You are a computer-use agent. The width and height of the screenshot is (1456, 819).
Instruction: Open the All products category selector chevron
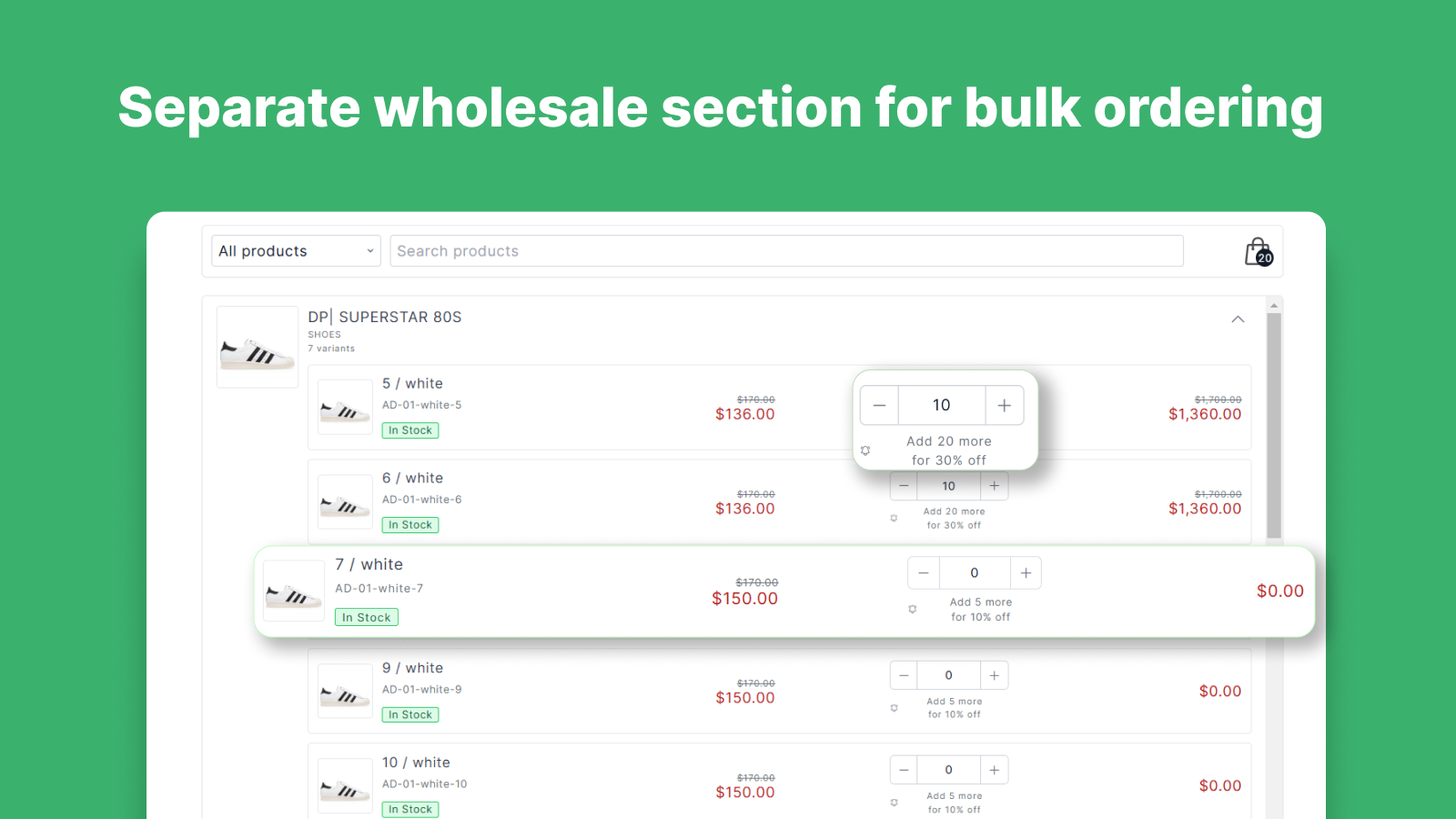click(369, 250)
